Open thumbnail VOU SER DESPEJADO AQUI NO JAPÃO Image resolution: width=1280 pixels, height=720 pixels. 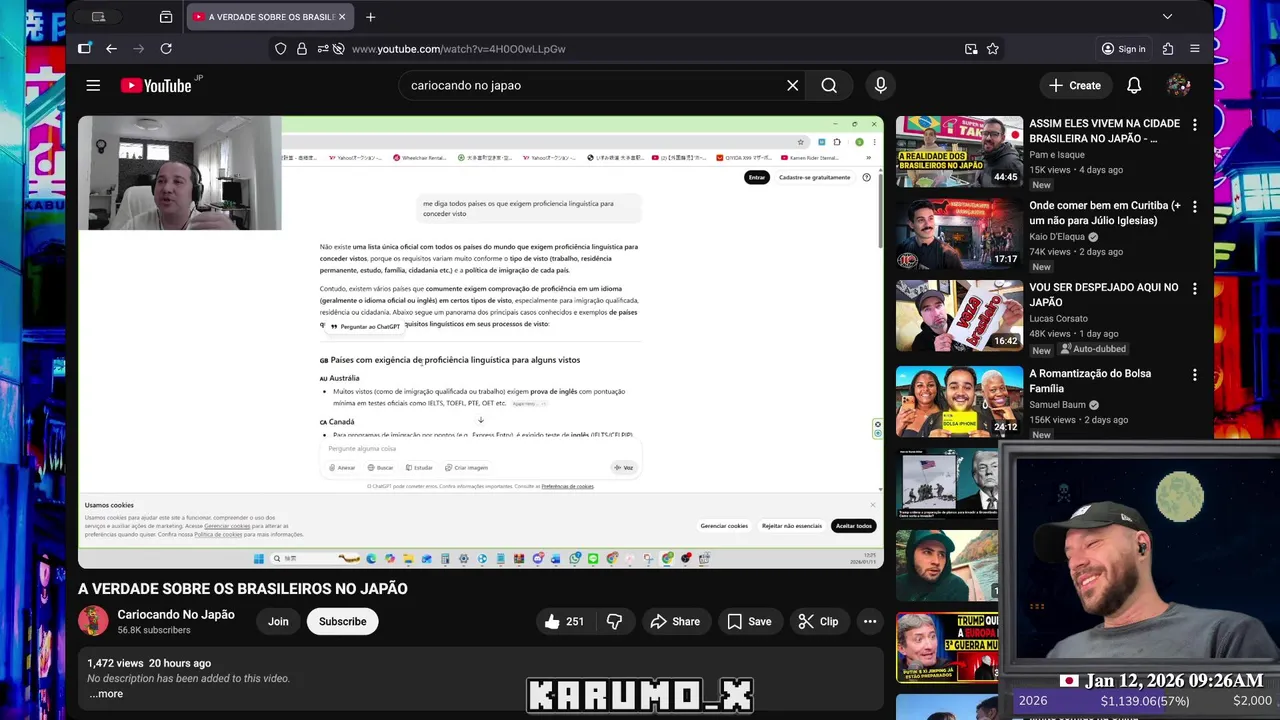click(x=959, y=315)
